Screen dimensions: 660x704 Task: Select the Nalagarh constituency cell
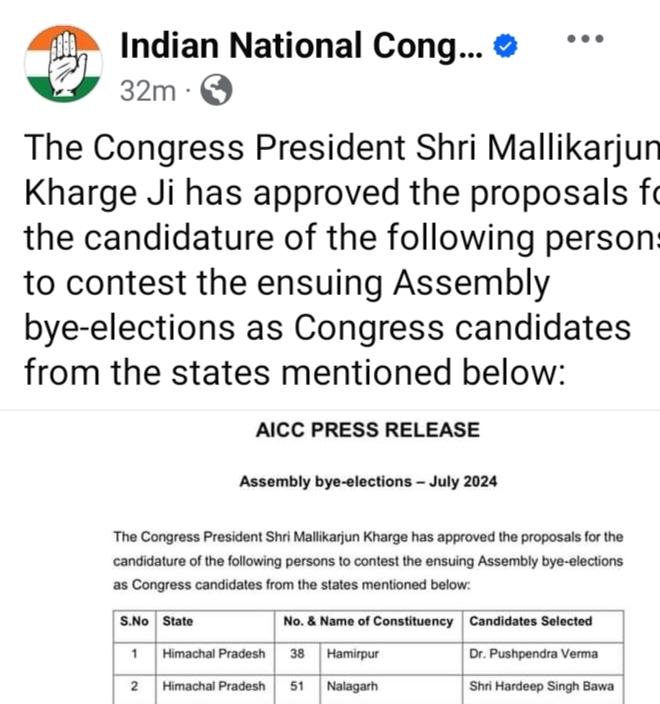point(350,687)
